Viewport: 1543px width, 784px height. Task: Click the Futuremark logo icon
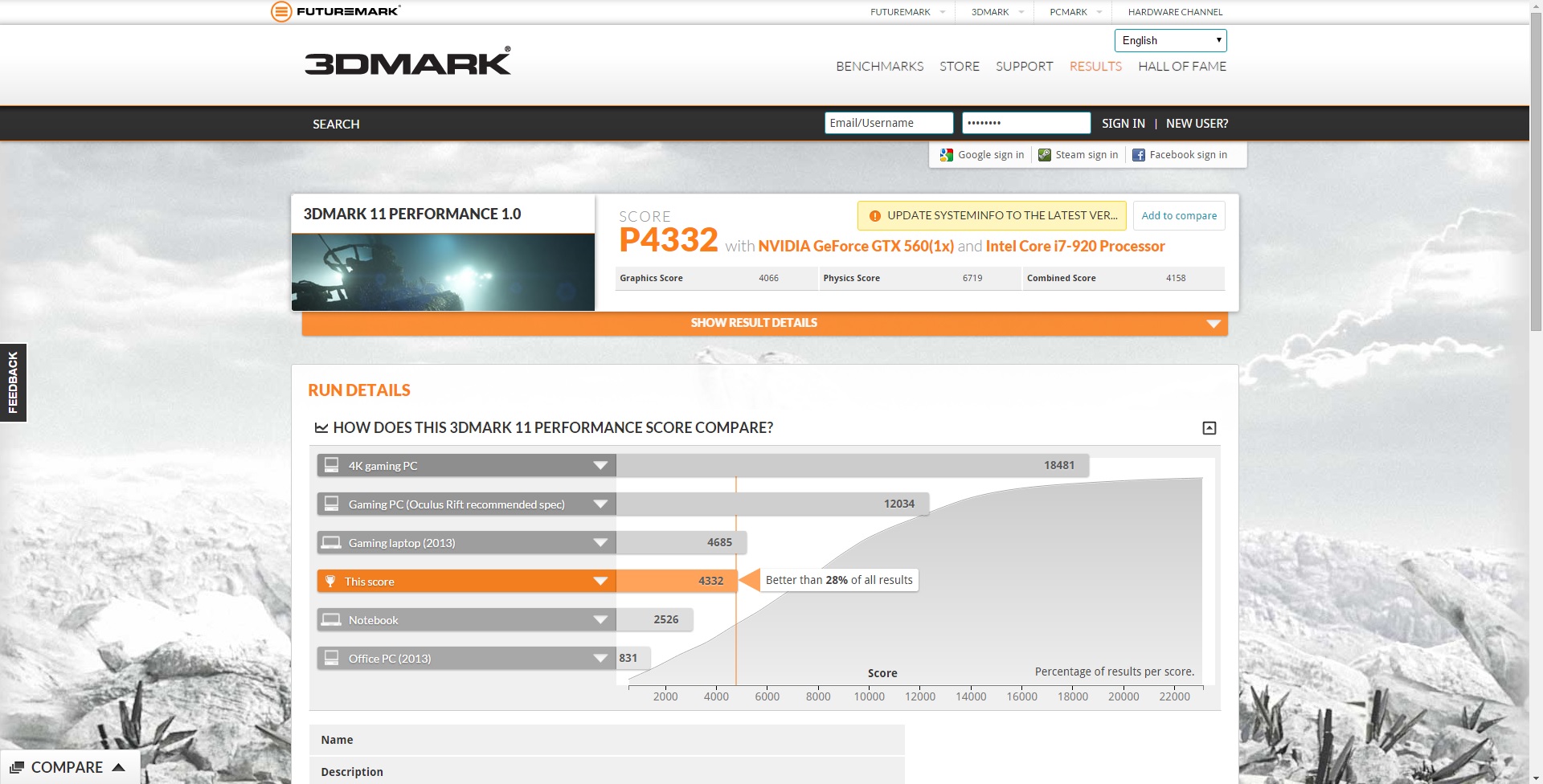281,11
